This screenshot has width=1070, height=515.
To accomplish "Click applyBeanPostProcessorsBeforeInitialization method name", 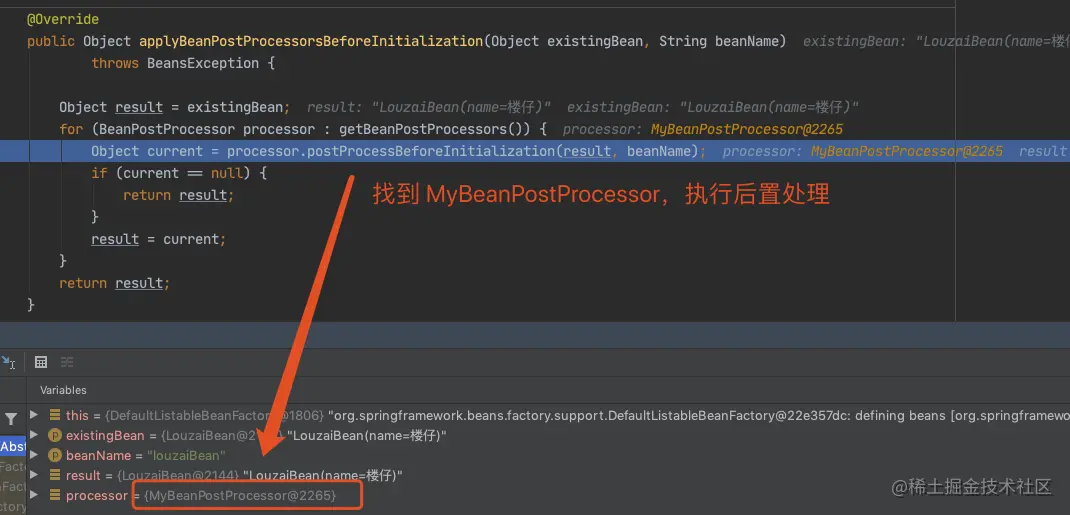I will (x=312, y=41).
